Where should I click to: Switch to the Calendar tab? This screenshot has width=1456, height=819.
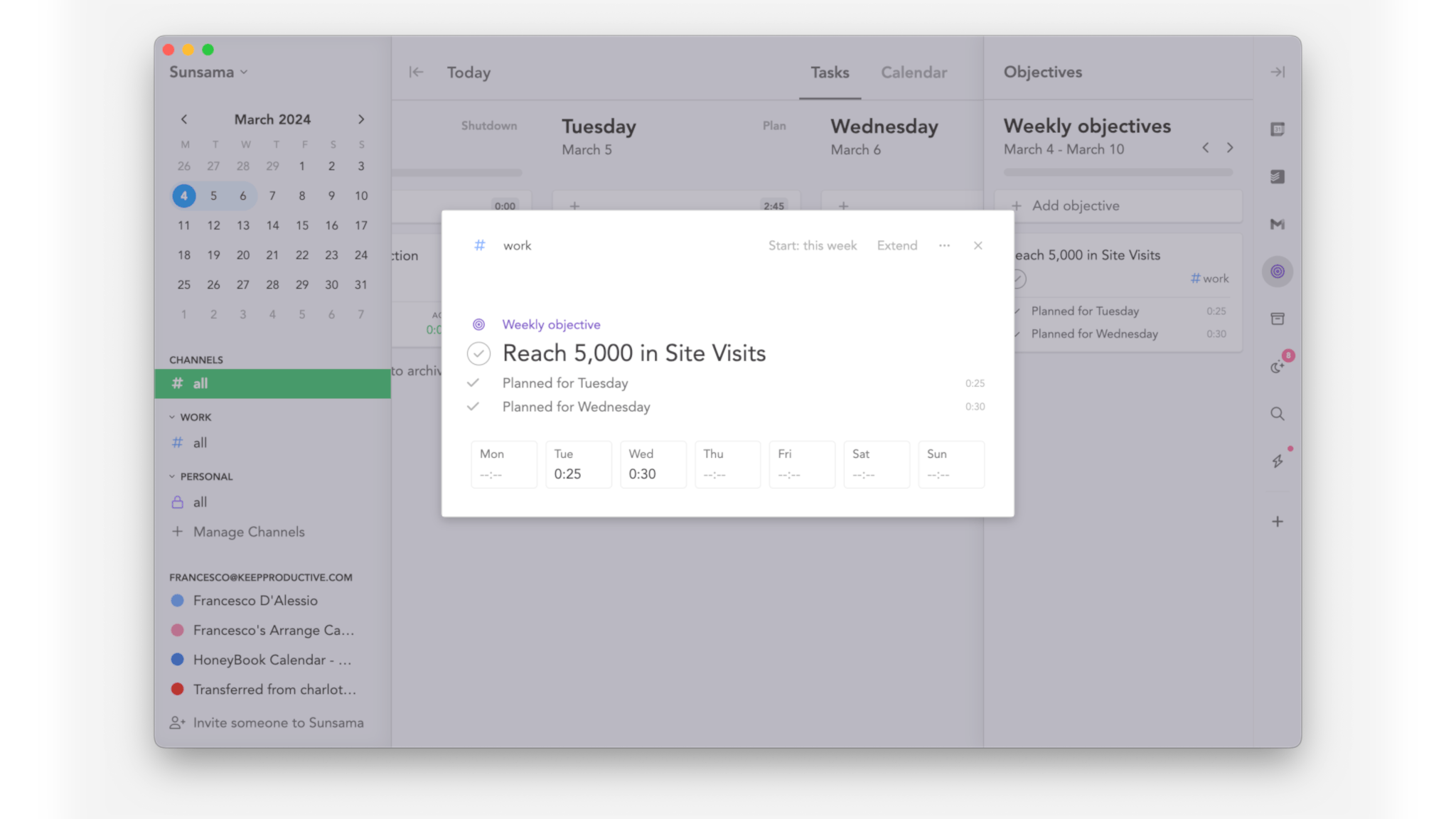(x=914, y=72)
